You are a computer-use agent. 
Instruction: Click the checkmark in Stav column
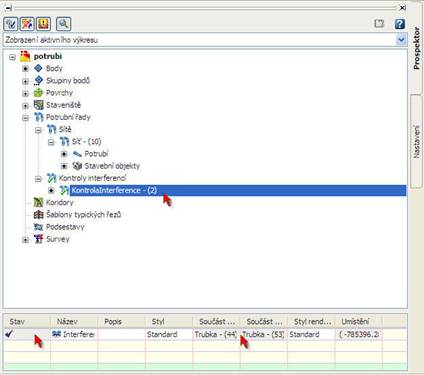pyautogui.click(x=9, y=334)
